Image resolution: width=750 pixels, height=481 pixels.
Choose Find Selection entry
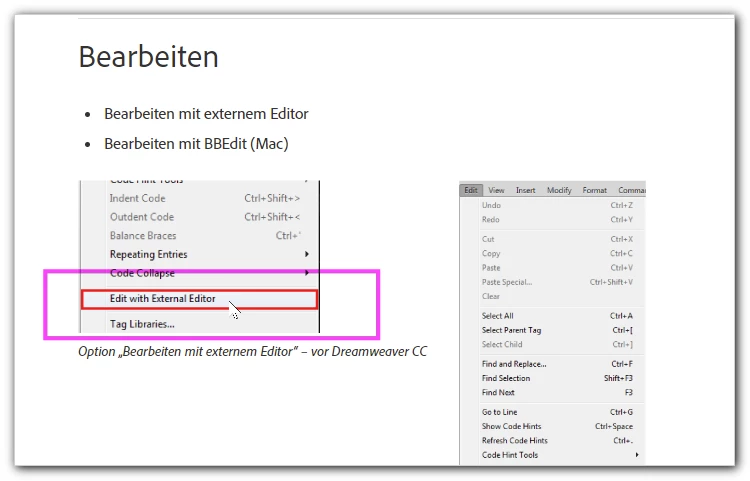click(557, 378)
